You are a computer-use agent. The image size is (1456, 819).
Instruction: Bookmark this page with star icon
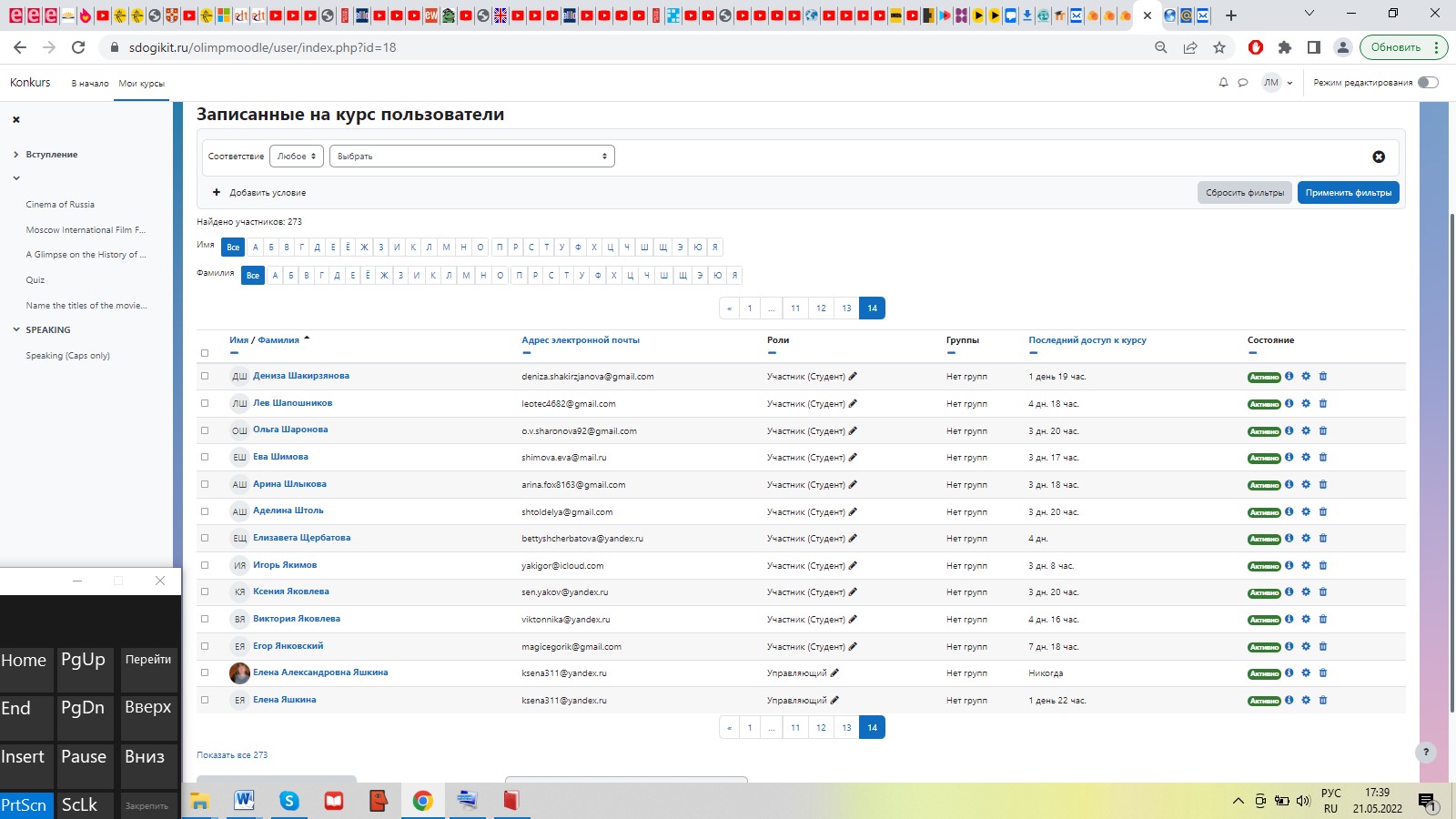tap(1219, 47)
